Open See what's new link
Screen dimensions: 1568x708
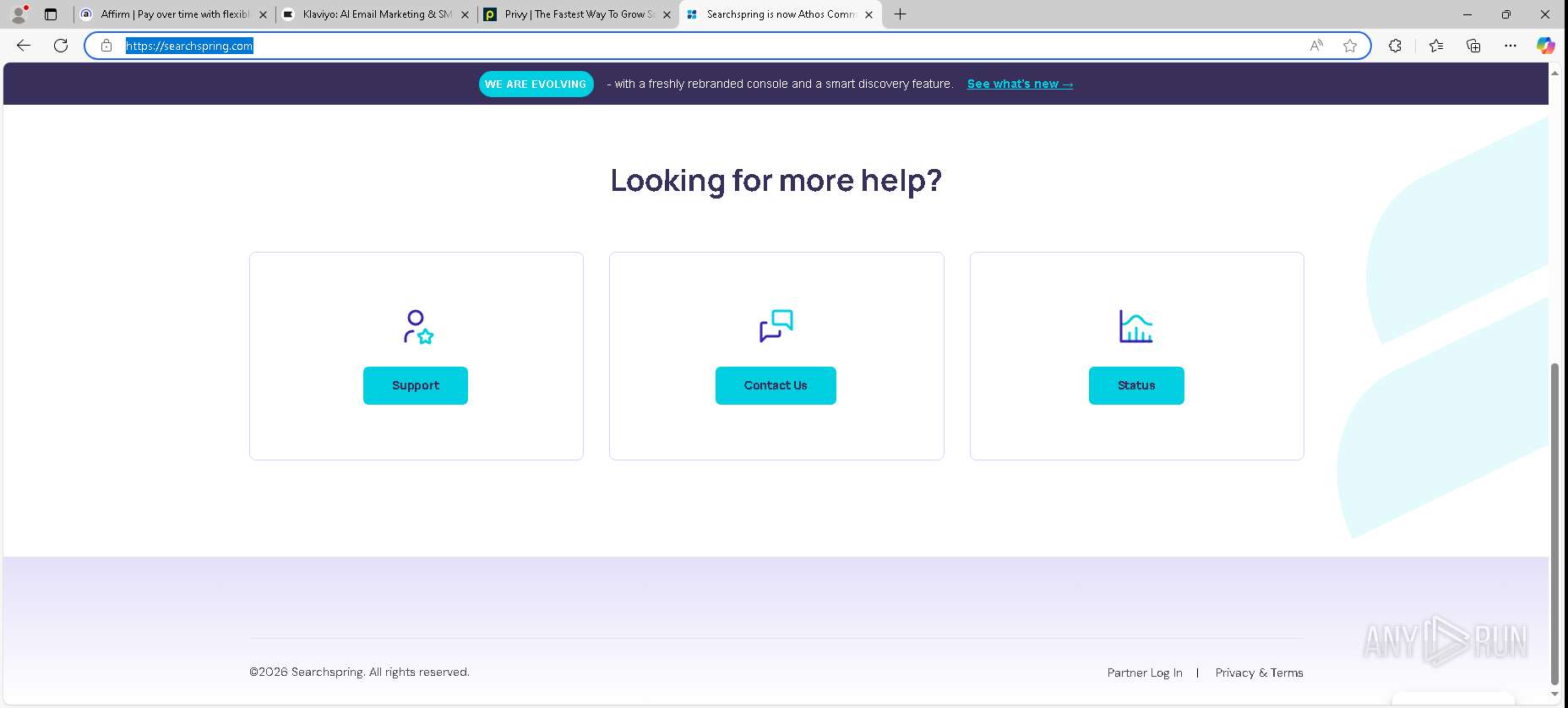point(1020,84)
